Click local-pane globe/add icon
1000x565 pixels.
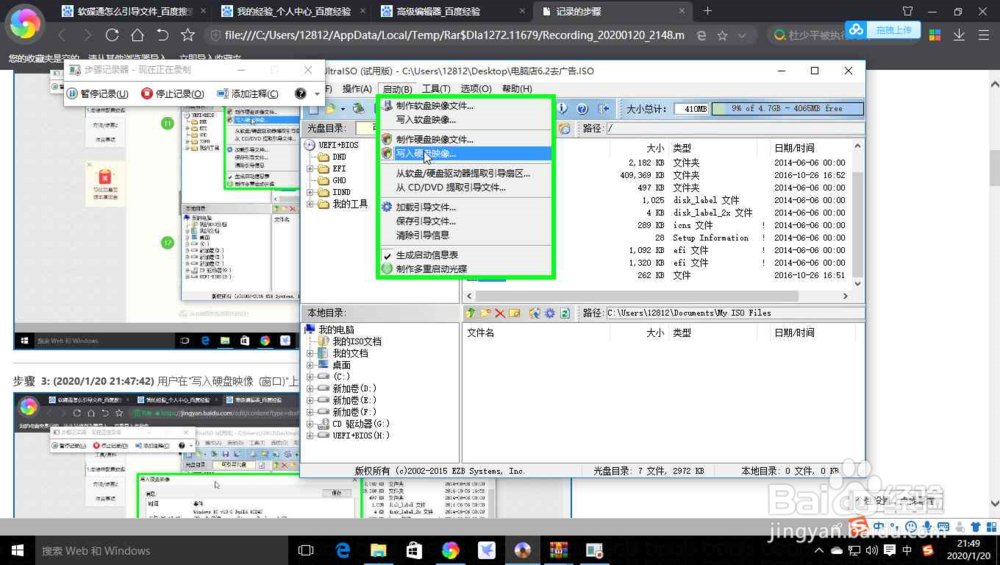(534, 313)
